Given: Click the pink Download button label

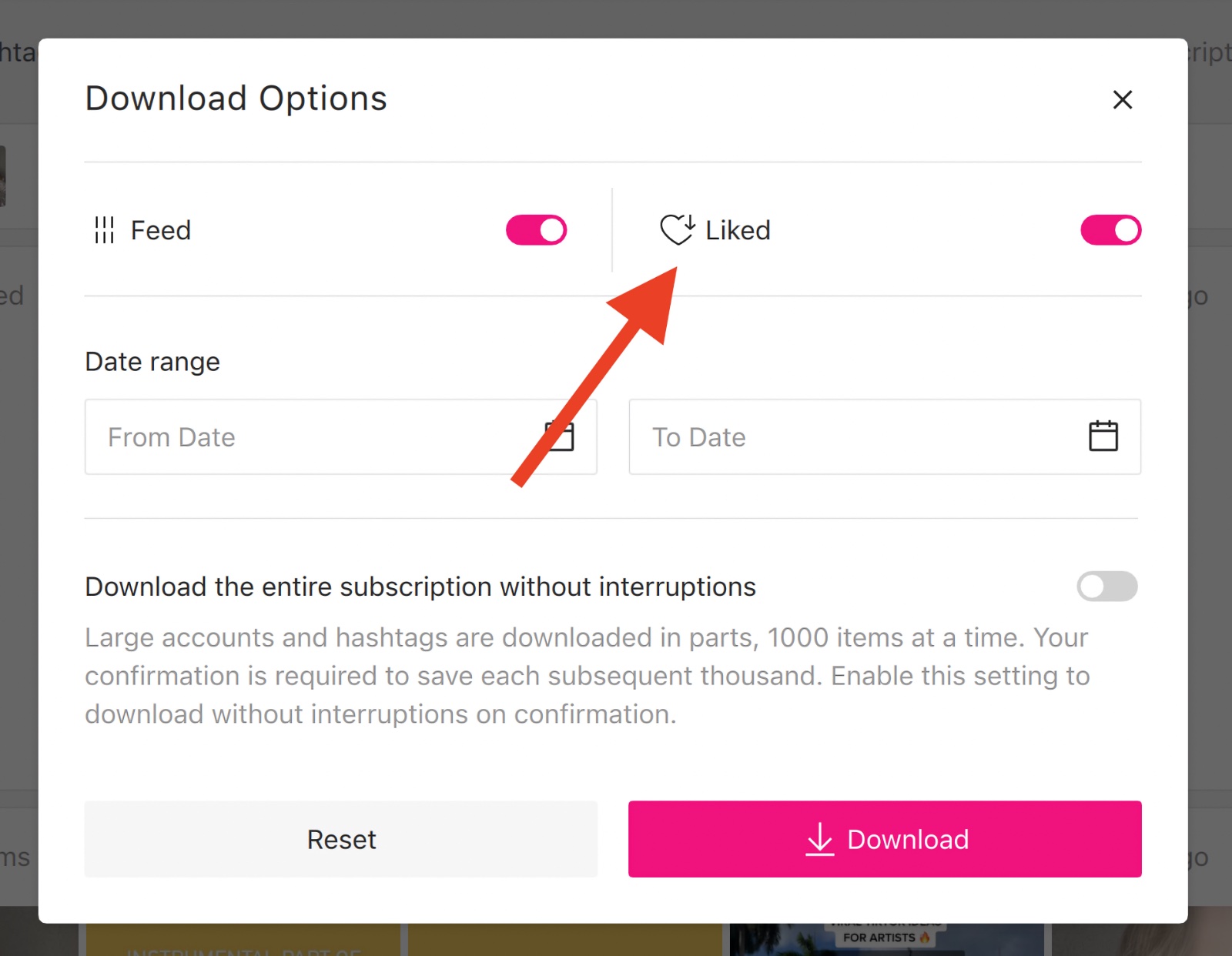Looking at the screenshot, I should (x=908, y=839).
